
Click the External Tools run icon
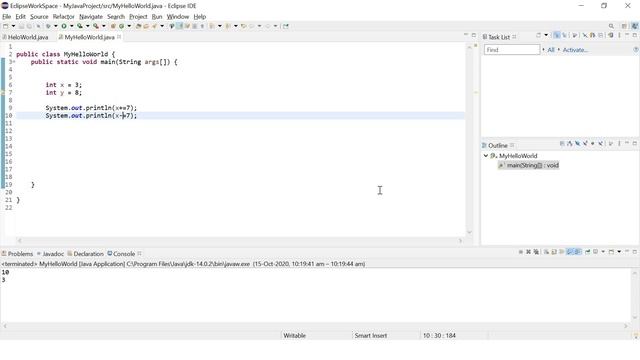[x=96, y=26]
